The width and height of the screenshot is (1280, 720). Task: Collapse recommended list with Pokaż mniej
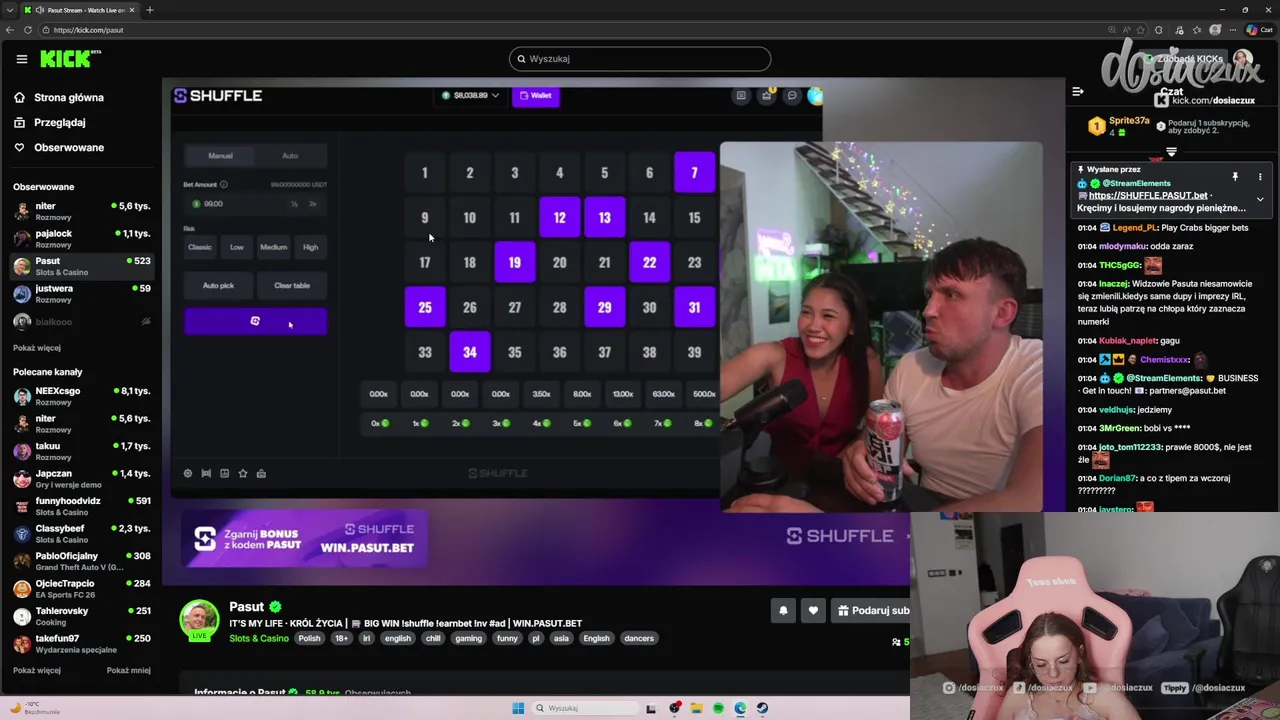point(128,670)
